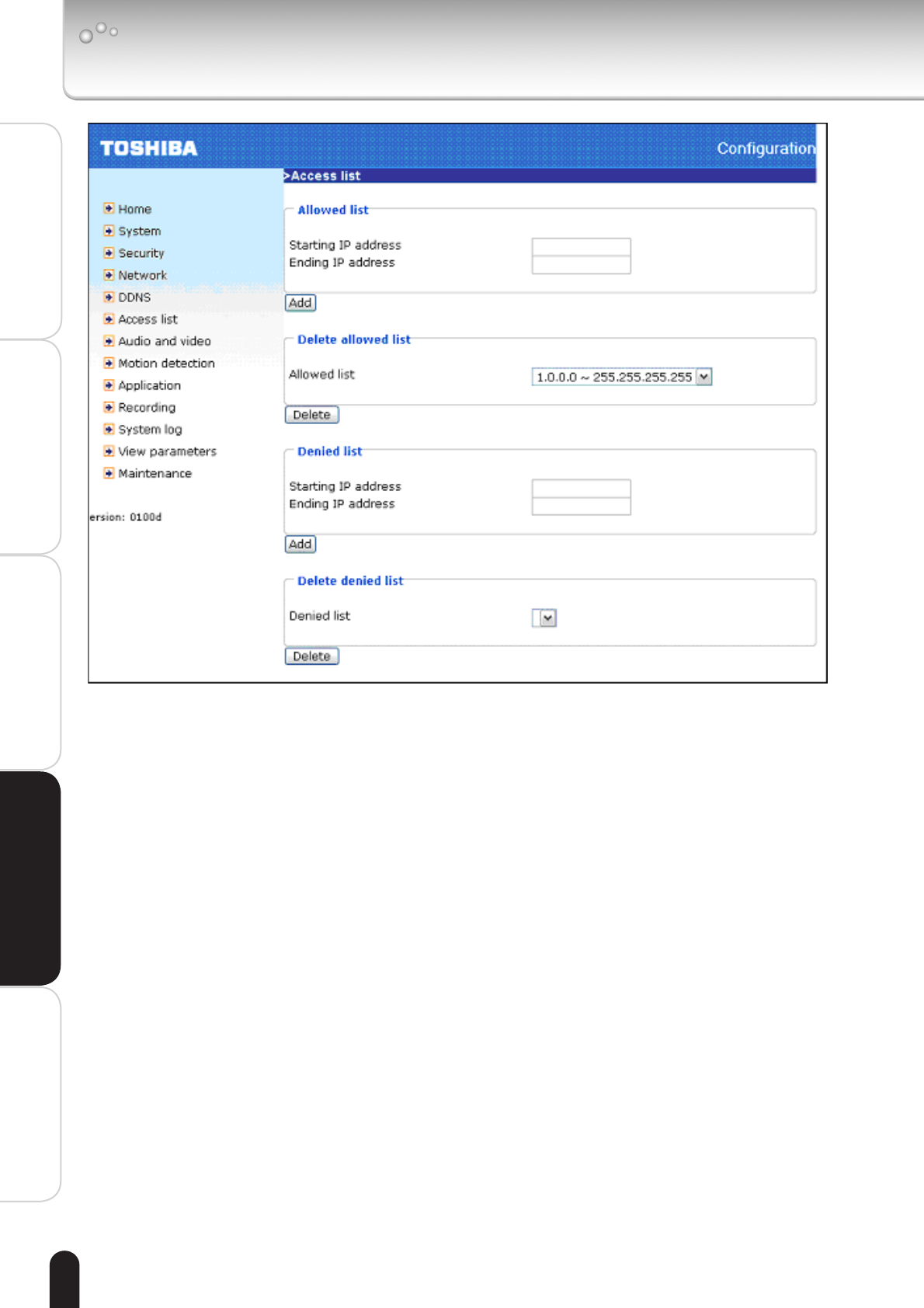The image size is (924, 1308).
Task: Click the Configuration header text
Action: tap(766, 148)
